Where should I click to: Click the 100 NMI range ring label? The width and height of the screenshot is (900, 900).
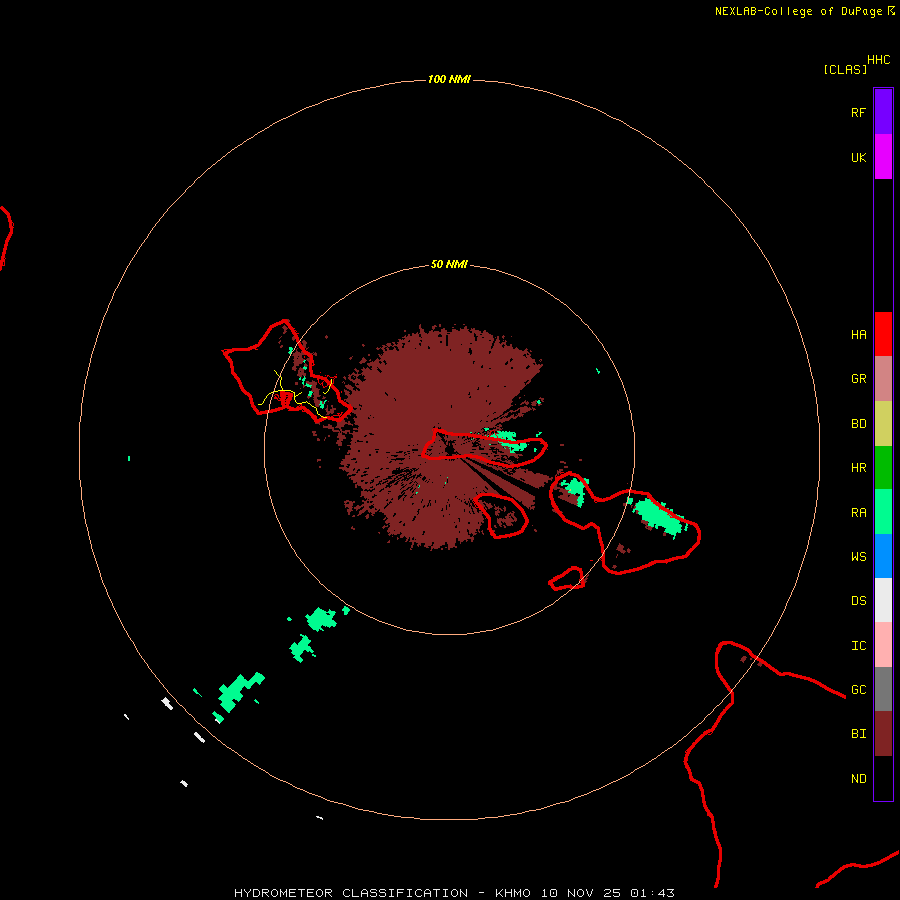[449, 79]
